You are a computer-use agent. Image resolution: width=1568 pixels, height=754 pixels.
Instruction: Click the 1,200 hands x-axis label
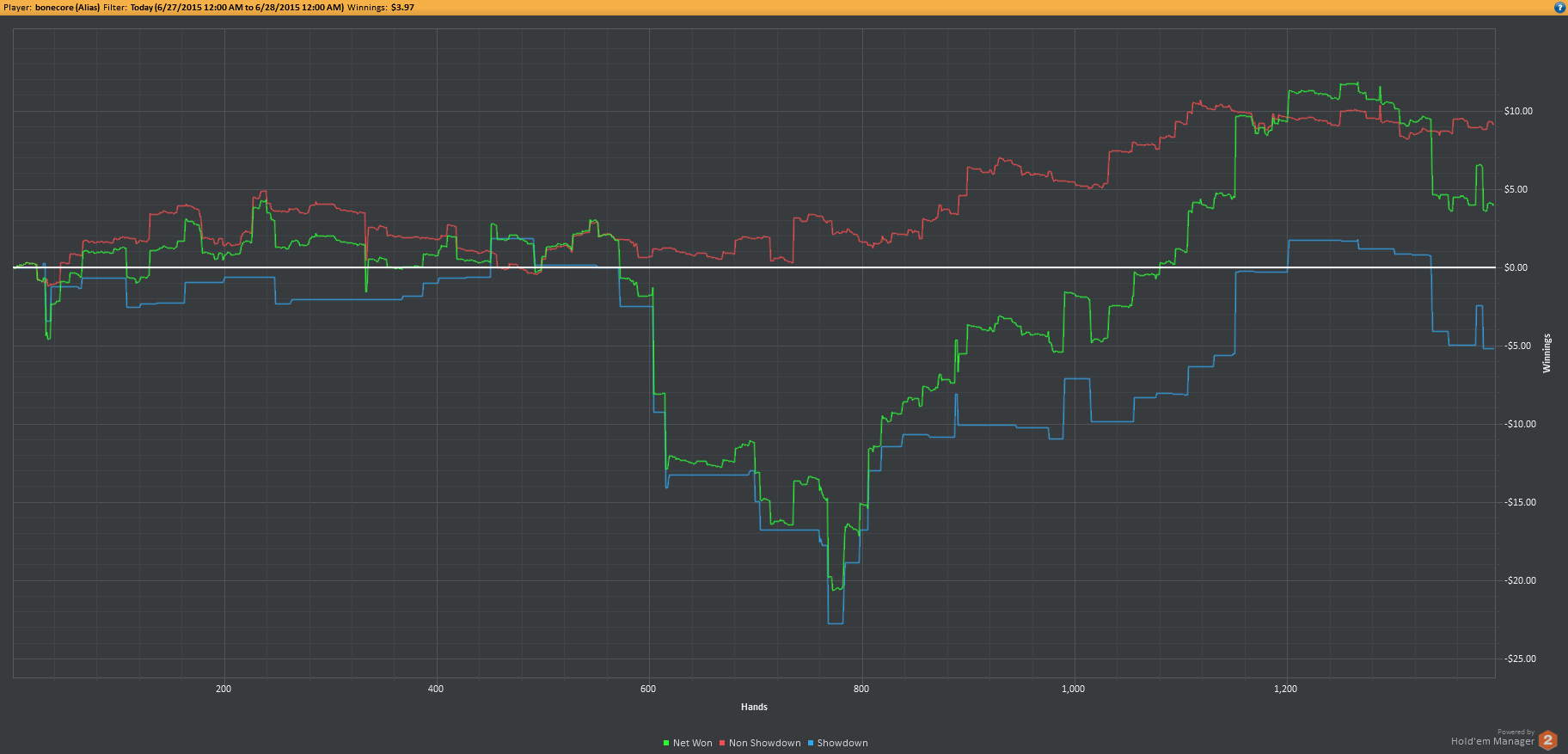tap(1285, 689)
